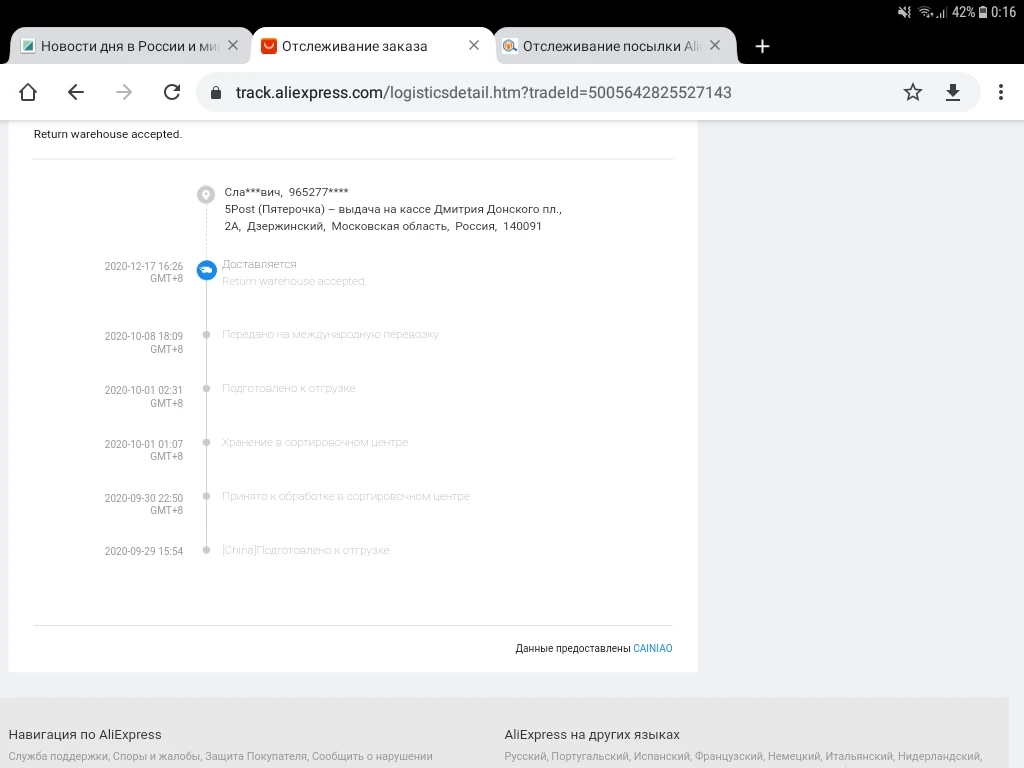The image size is (1024, 768).
Task: Select Хранение в сортировочном центре entry
Action: point(315,442)
